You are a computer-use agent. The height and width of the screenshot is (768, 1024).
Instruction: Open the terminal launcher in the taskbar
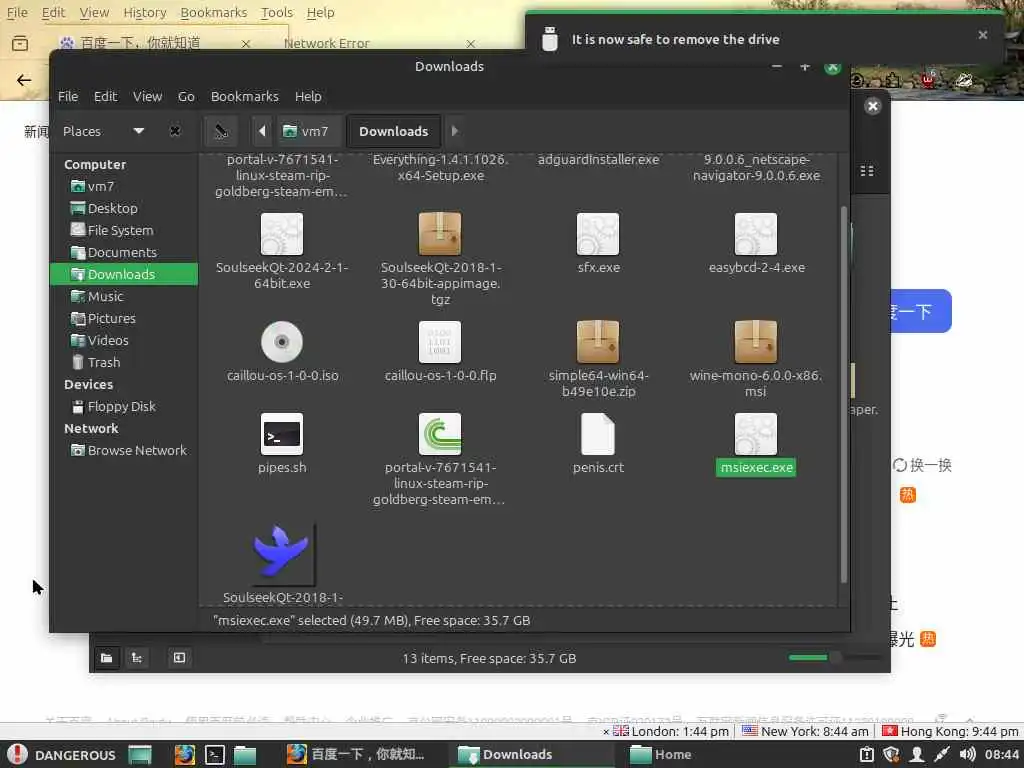pos(215,755)
